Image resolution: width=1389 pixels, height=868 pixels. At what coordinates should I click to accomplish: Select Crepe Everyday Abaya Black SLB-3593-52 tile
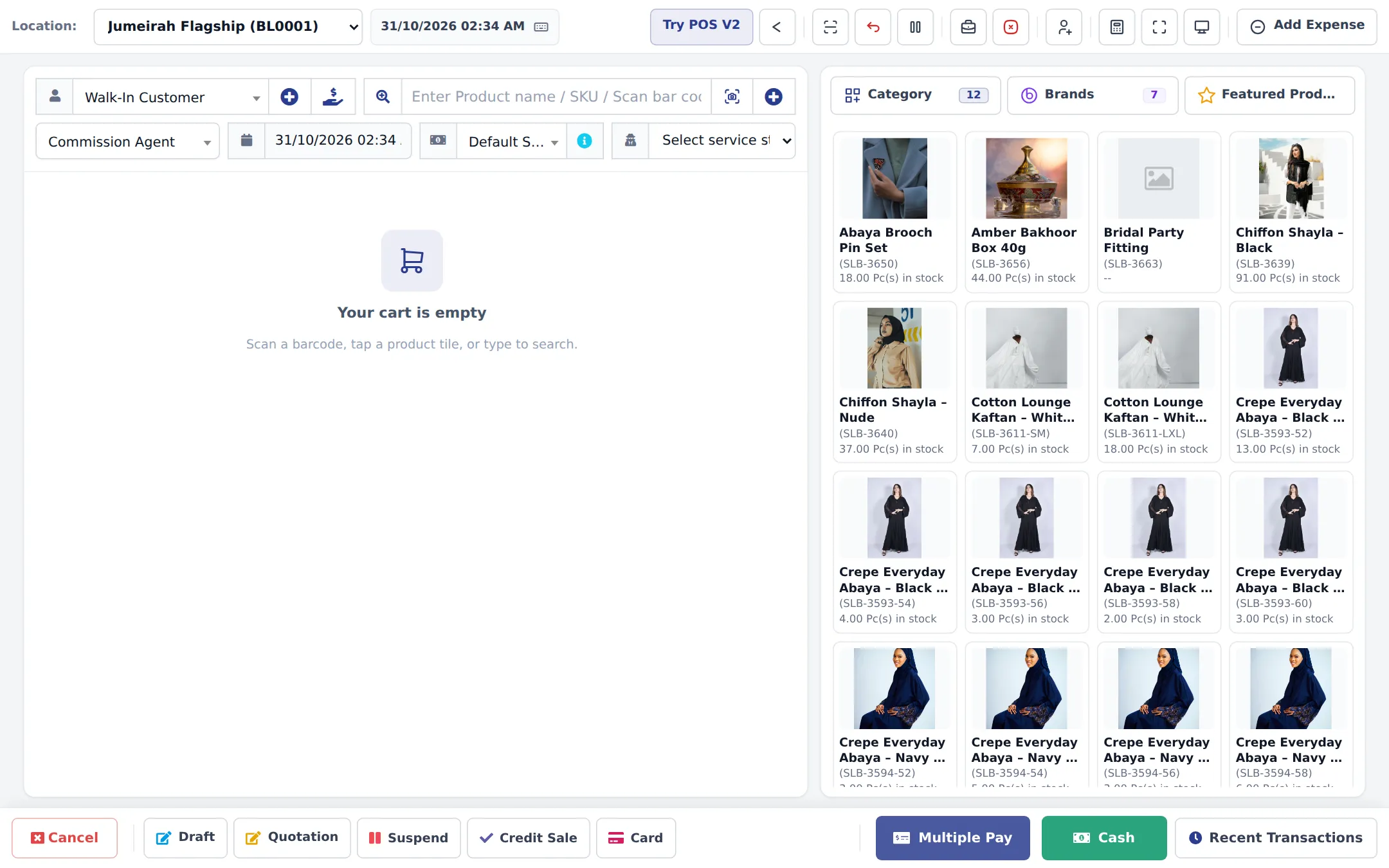click(x=1291, y=382)
